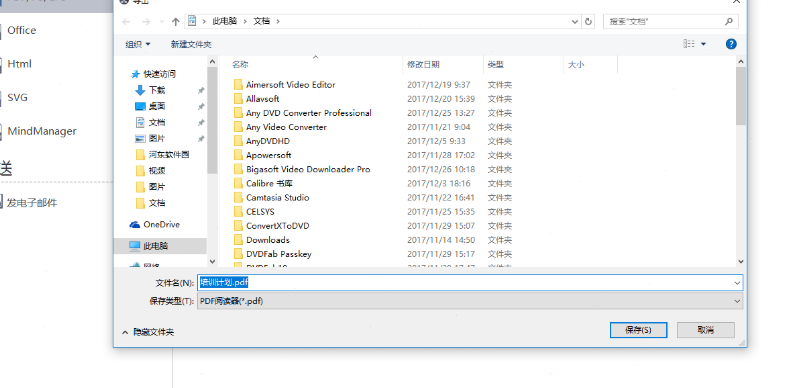Refresh the current folder listing

(x=589, y=22)
